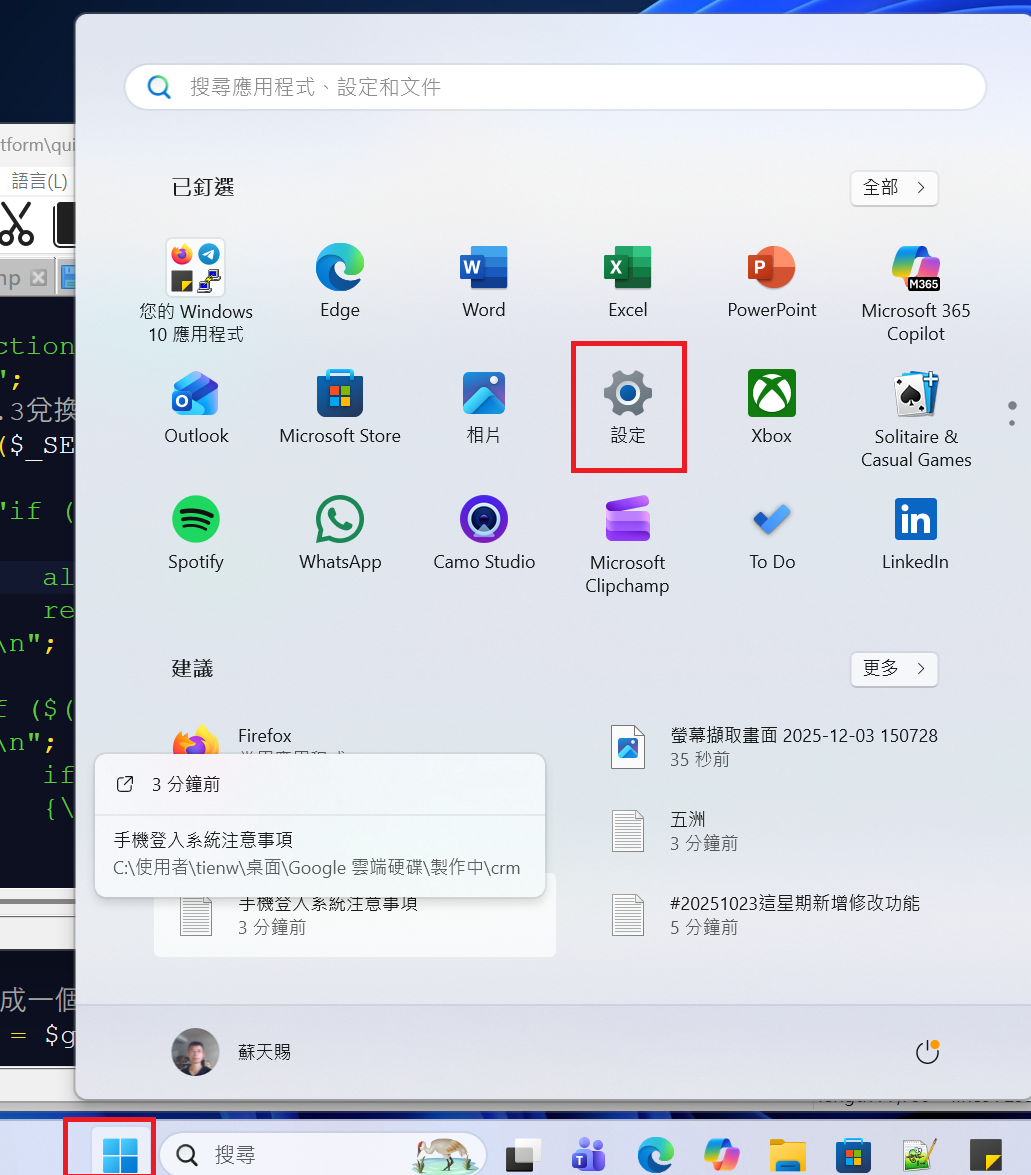Open Microsoft Clipchamp app
Image resolution: width=1031 pixels, height=1175 pixels.
[x=628, y=544]
